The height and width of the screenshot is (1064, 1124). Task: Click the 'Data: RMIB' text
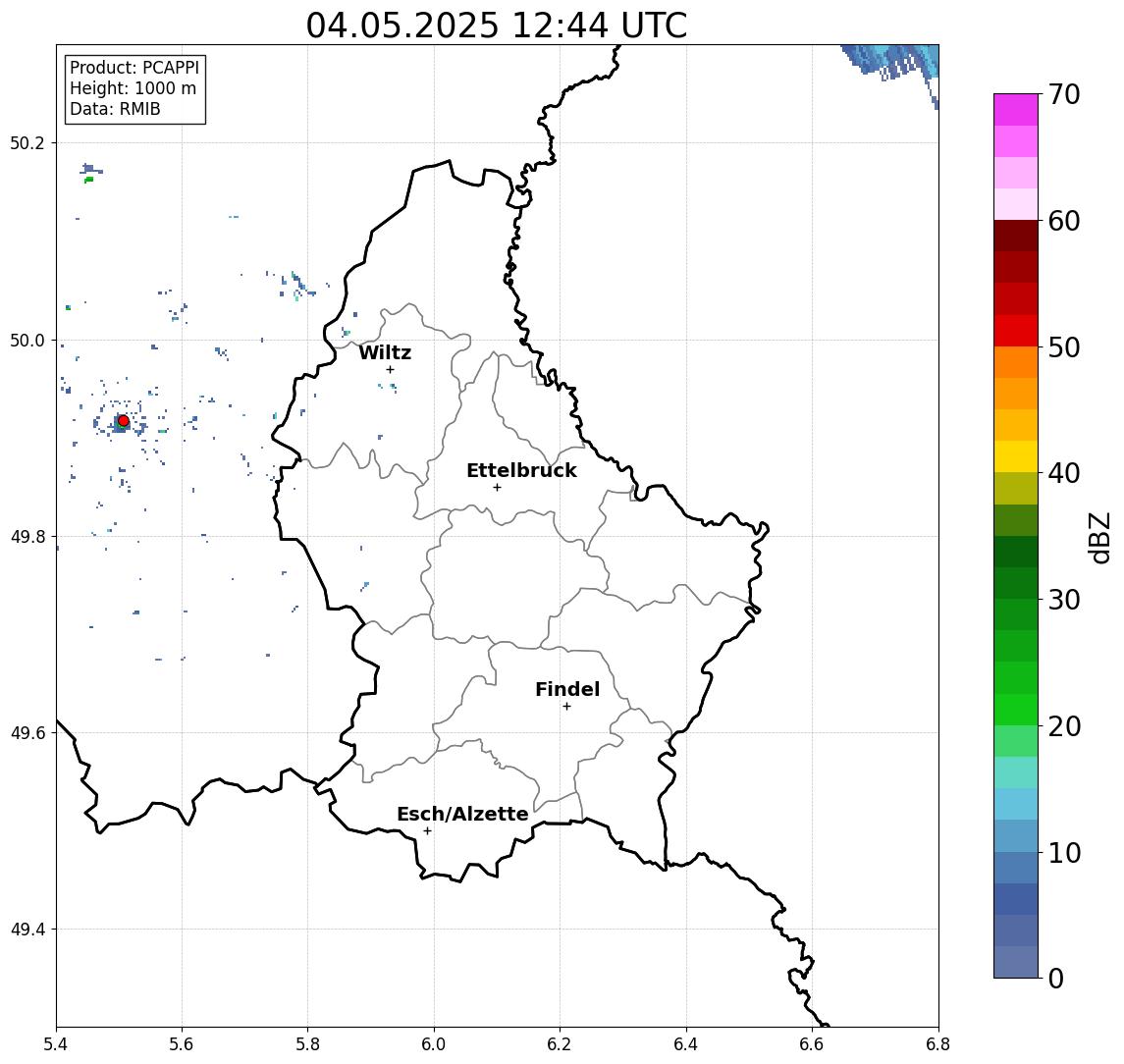[x=115, y=109]
